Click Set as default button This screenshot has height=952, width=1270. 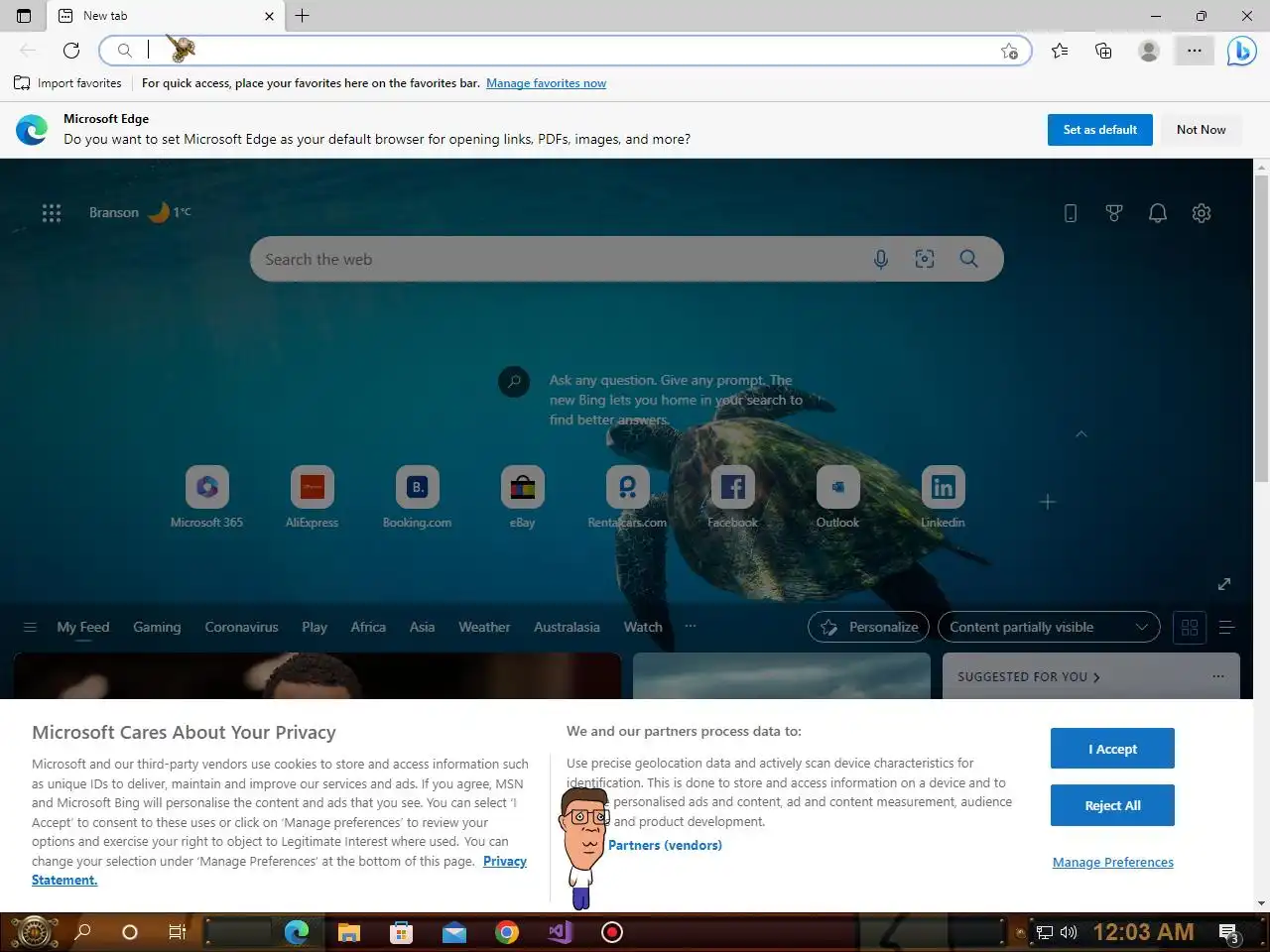(x=1100, y=130)
